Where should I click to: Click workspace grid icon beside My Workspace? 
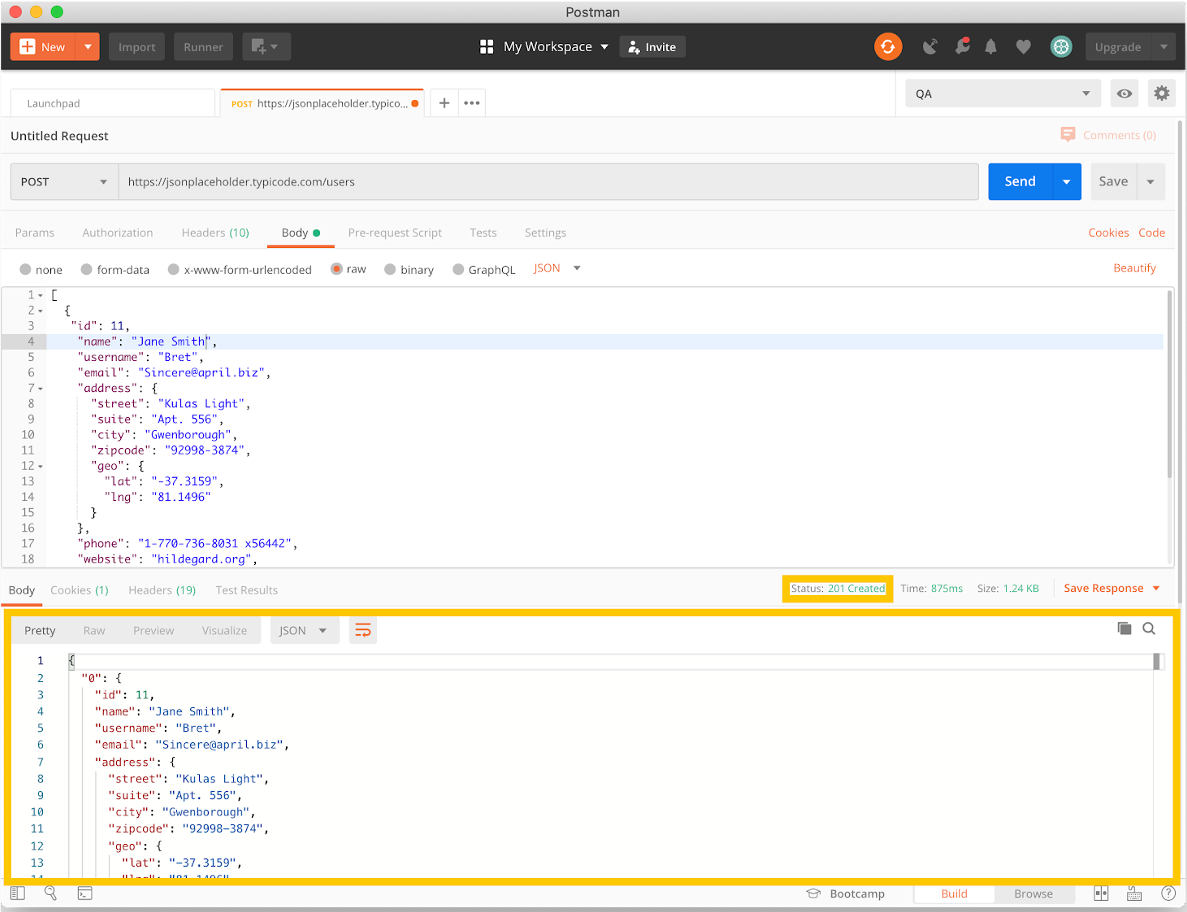[487, 47]
